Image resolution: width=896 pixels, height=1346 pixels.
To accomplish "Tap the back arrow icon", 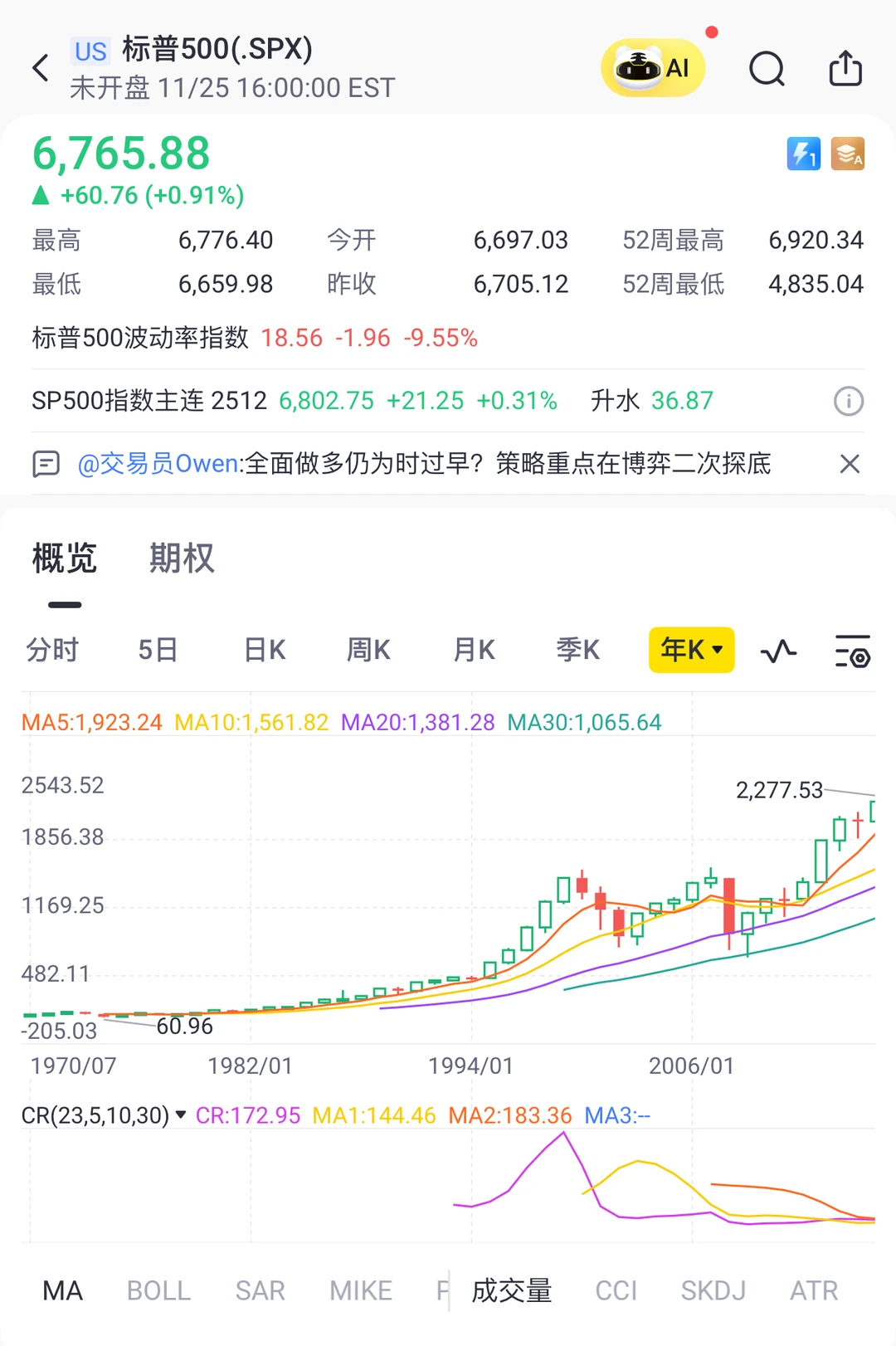I will 41,68.
